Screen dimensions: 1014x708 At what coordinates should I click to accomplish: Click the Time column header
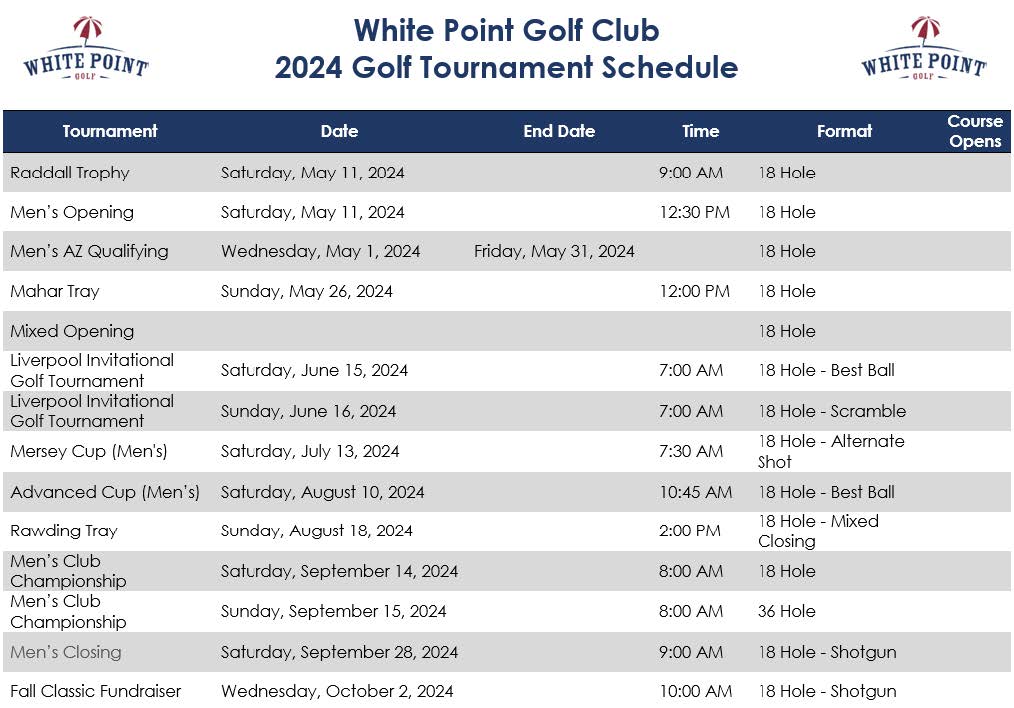coord(700,131)
